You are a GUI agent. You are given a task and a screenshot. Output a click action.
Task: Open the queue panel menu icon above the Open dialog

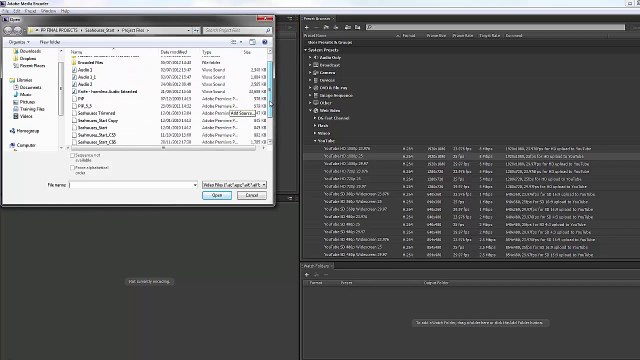290,19
